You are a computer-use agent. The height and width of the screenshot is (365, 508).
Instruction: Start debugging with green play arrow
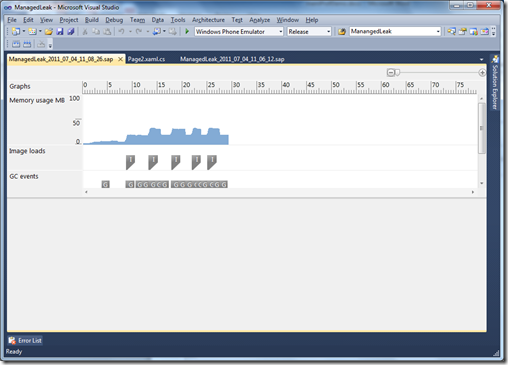click(x=187, y=31)
